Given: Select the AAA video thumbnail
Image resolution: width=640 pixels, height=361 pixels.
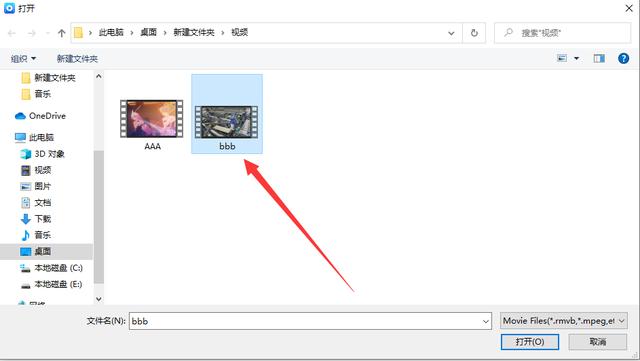Looking at the screenshot, I should pyautogui.click(x=152, y=119).
